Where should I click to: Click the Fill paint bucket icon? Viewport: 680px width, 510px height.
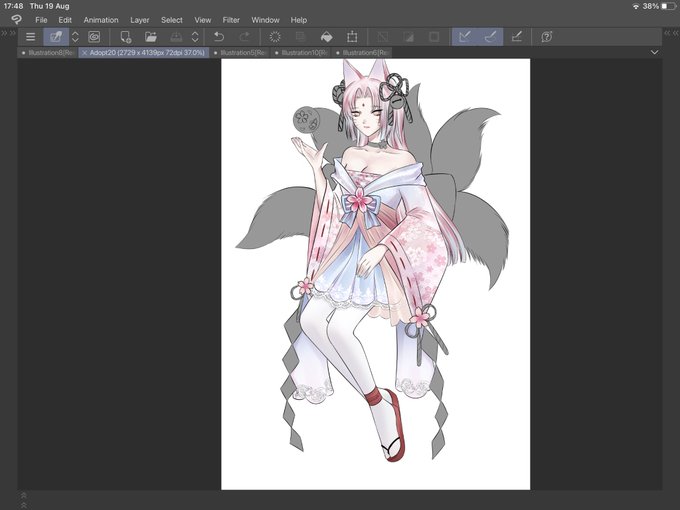tap(326, 37)
